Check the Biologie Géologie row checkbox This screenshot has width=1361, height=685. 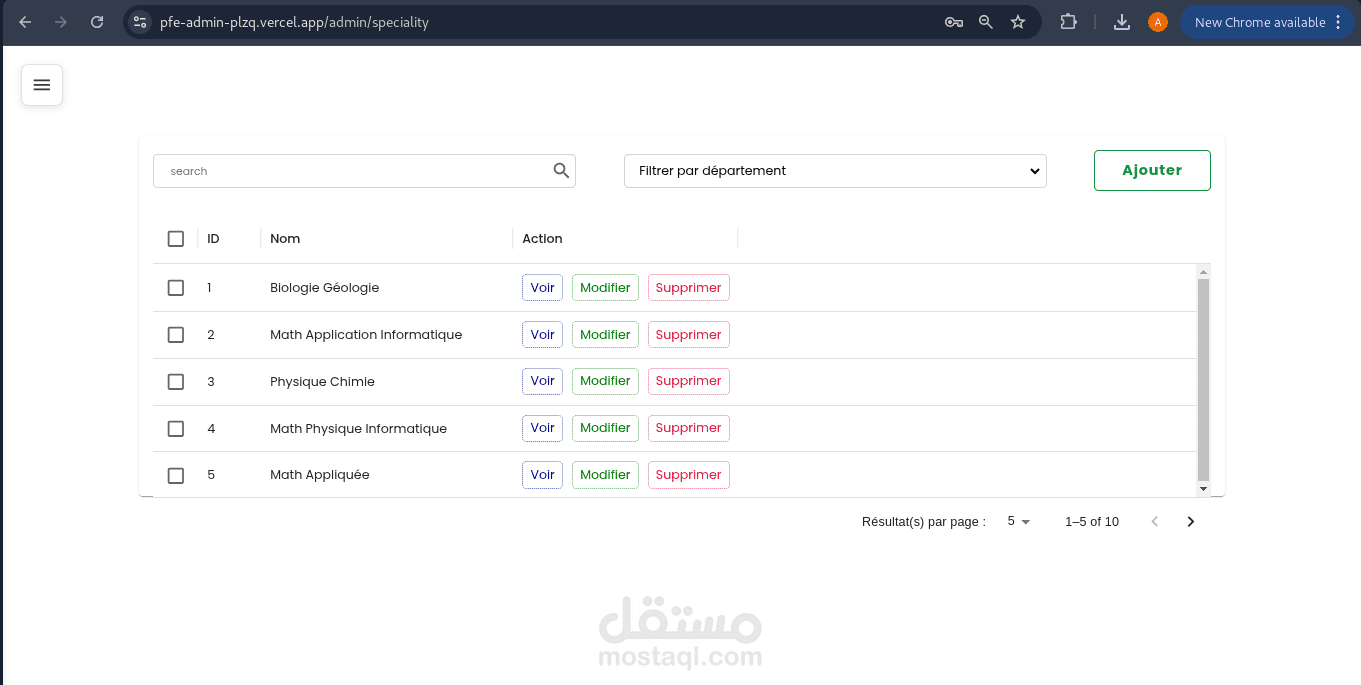(x=176, y=287)
